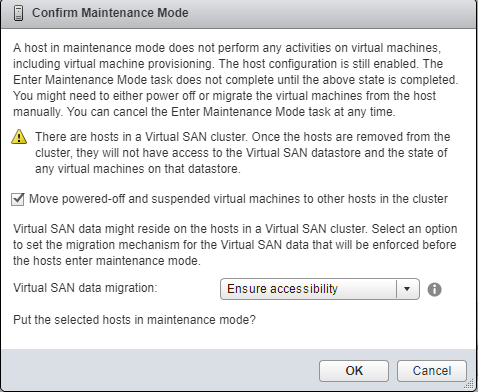Click the divider beside the dropdown arrow
The image size is (478, 392).
(396, 289)
